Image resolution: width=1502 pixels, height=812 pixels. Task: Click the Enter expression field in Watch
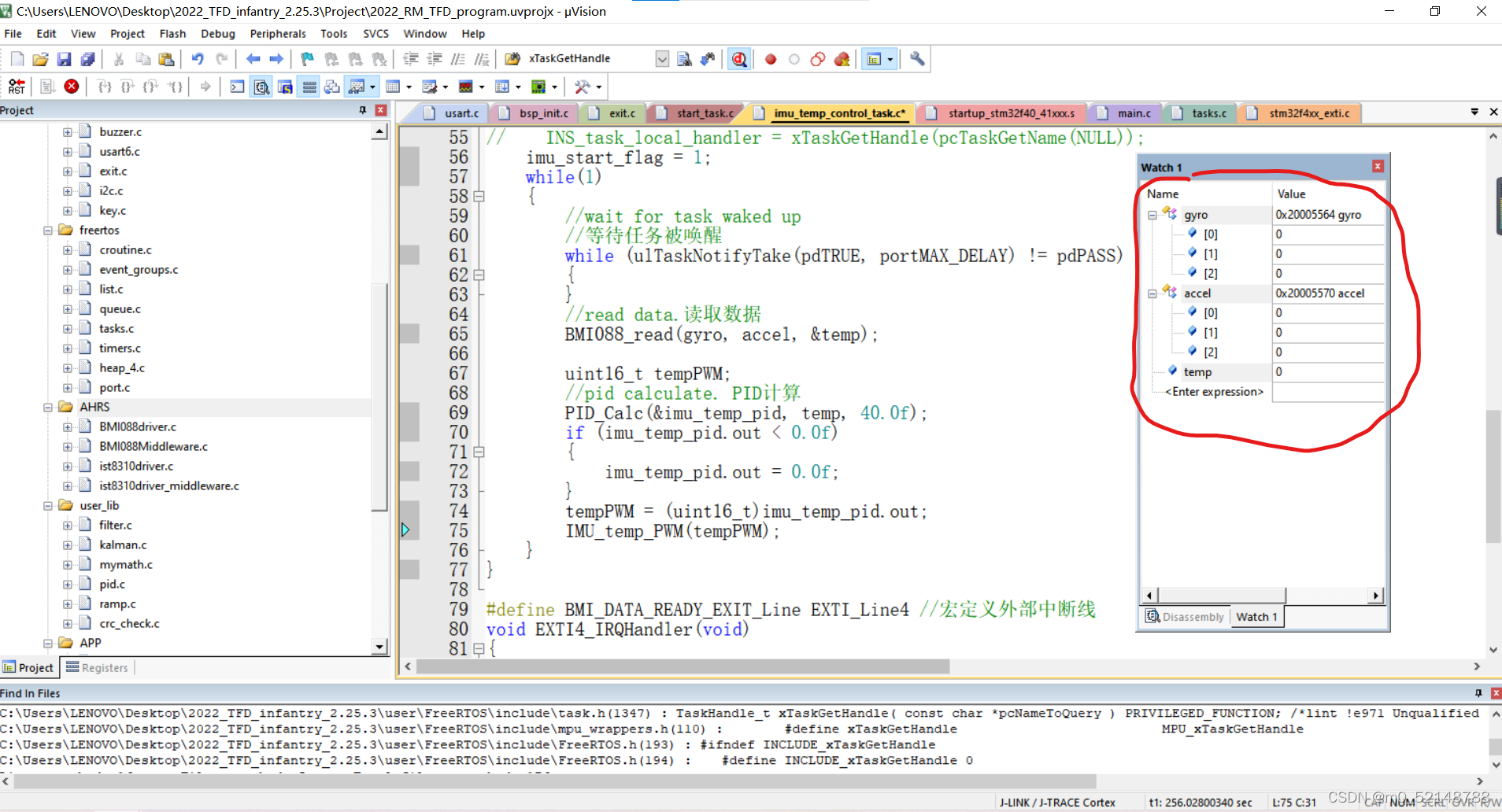(1214, 392)
